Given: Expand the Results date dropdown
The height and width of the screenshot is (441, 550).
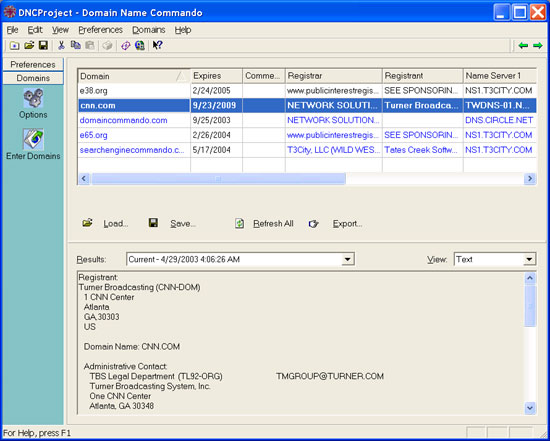Looking at the screenshot, I should (x=347, y=260).
